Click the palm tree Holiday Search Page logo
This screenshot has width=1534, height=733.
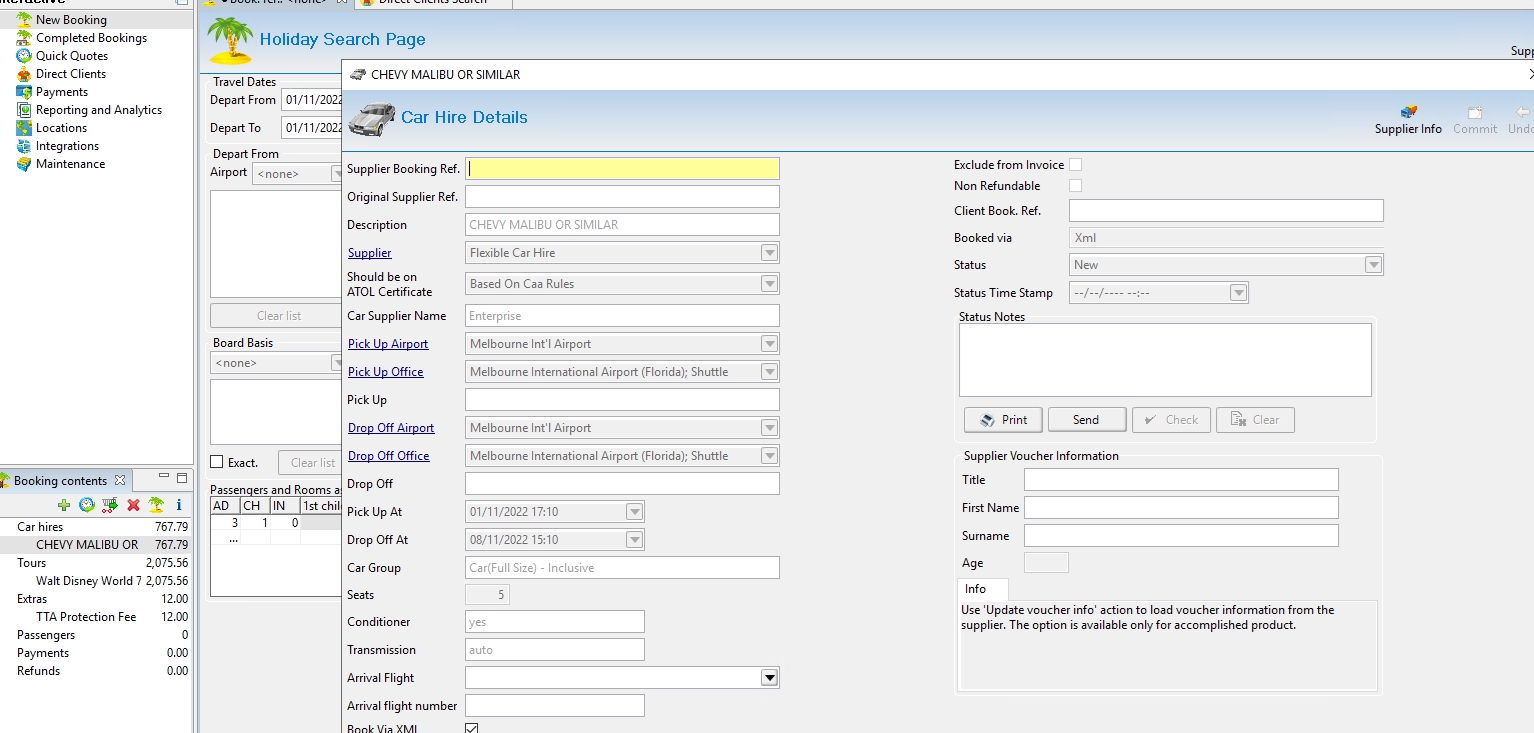[230, 41]
